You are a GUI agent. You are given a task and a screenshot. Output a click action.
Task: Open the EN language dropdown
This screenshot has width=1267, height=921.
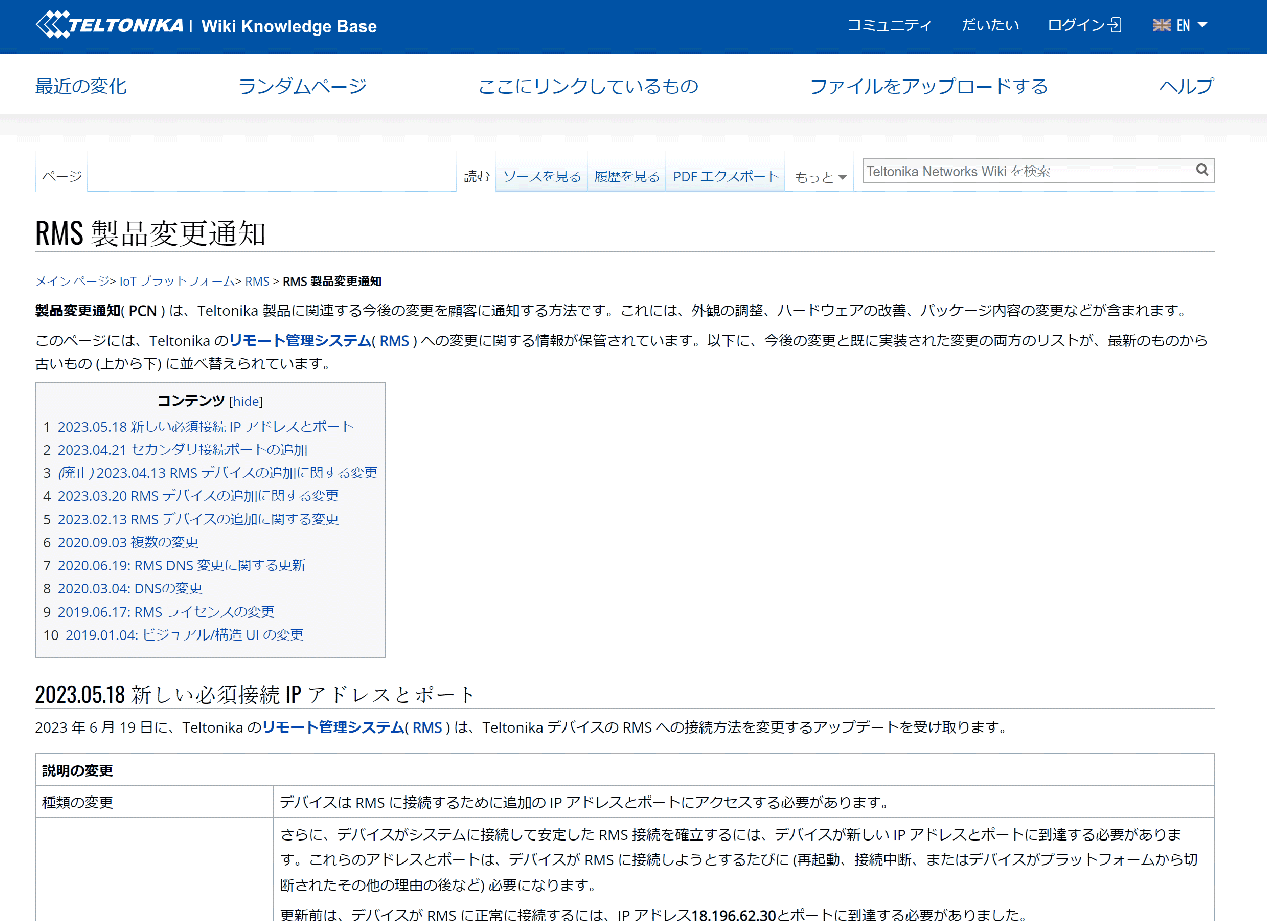pos(1192,25)
